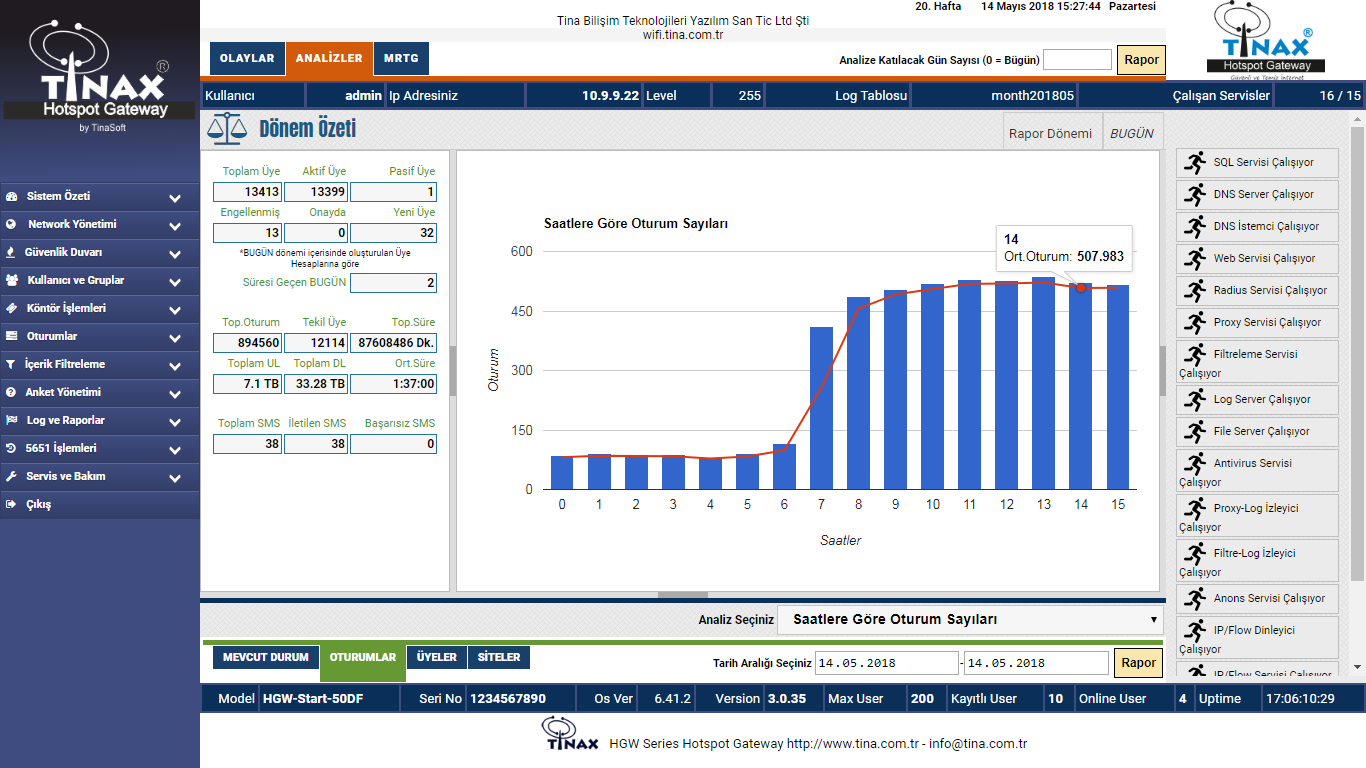The height and width of the screenshot is (768, 1366).
Task: Expand the Oturumlar sidebar section
Action: coord(175,338)
